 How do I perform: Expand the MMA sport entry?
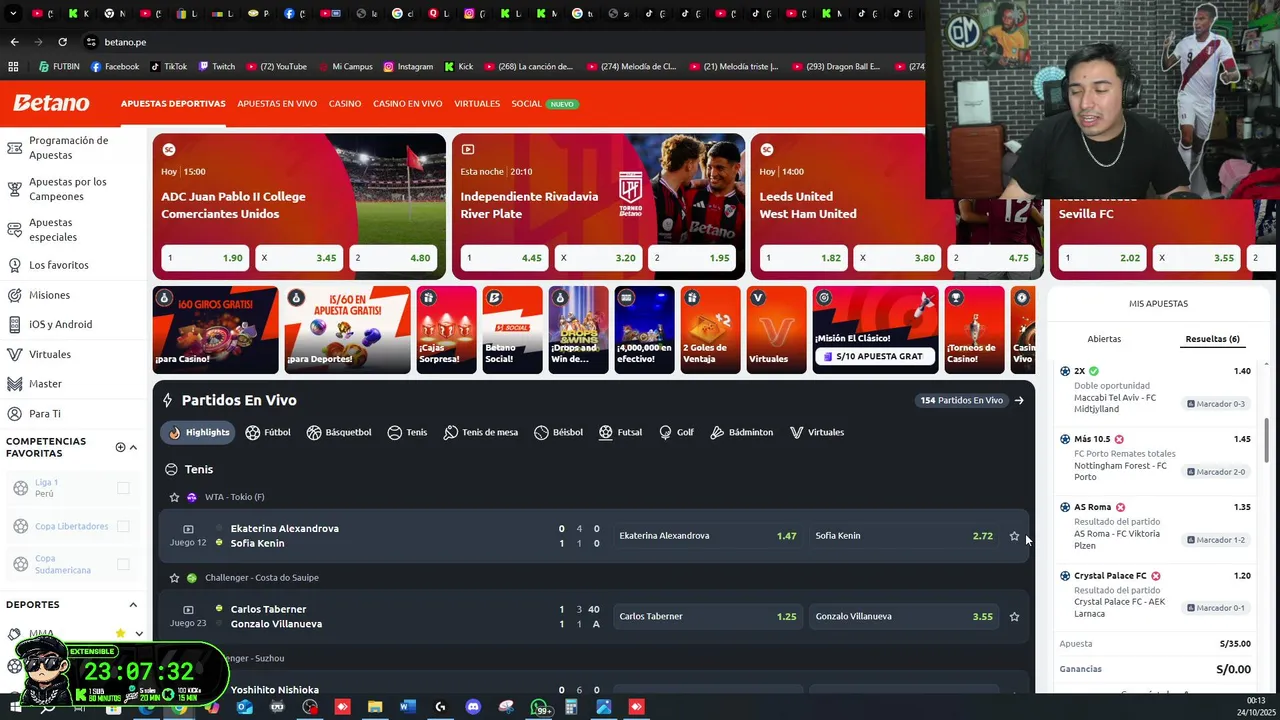[x=139, y=634]
